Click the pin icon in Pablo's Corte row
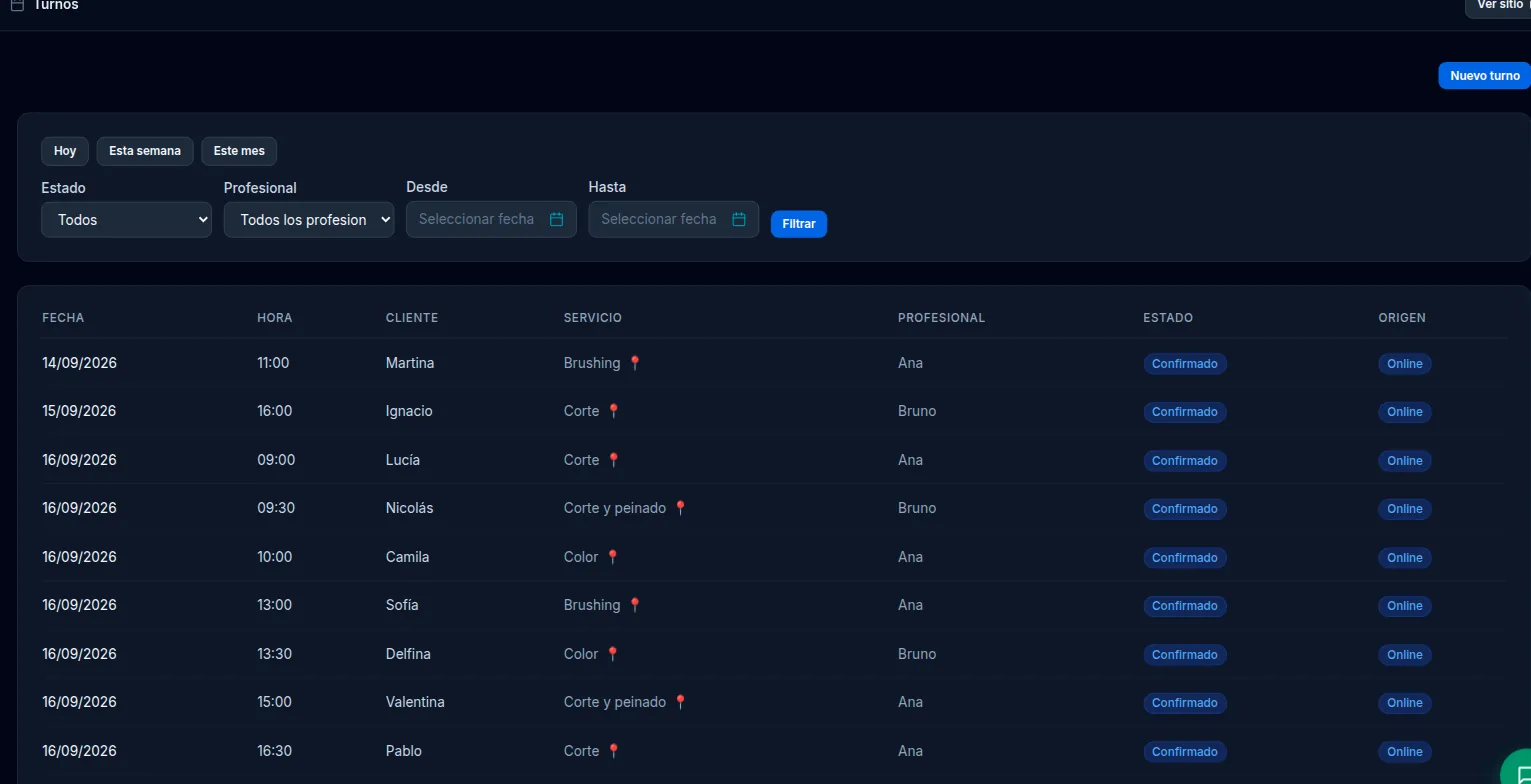1531x784 pixels. (614, 751)
